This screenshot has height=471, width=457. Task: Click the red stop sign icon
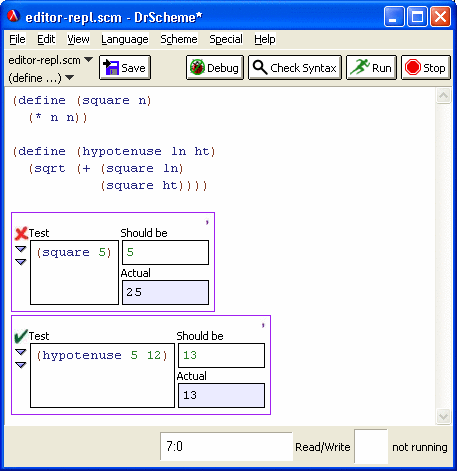pos(413,68)
